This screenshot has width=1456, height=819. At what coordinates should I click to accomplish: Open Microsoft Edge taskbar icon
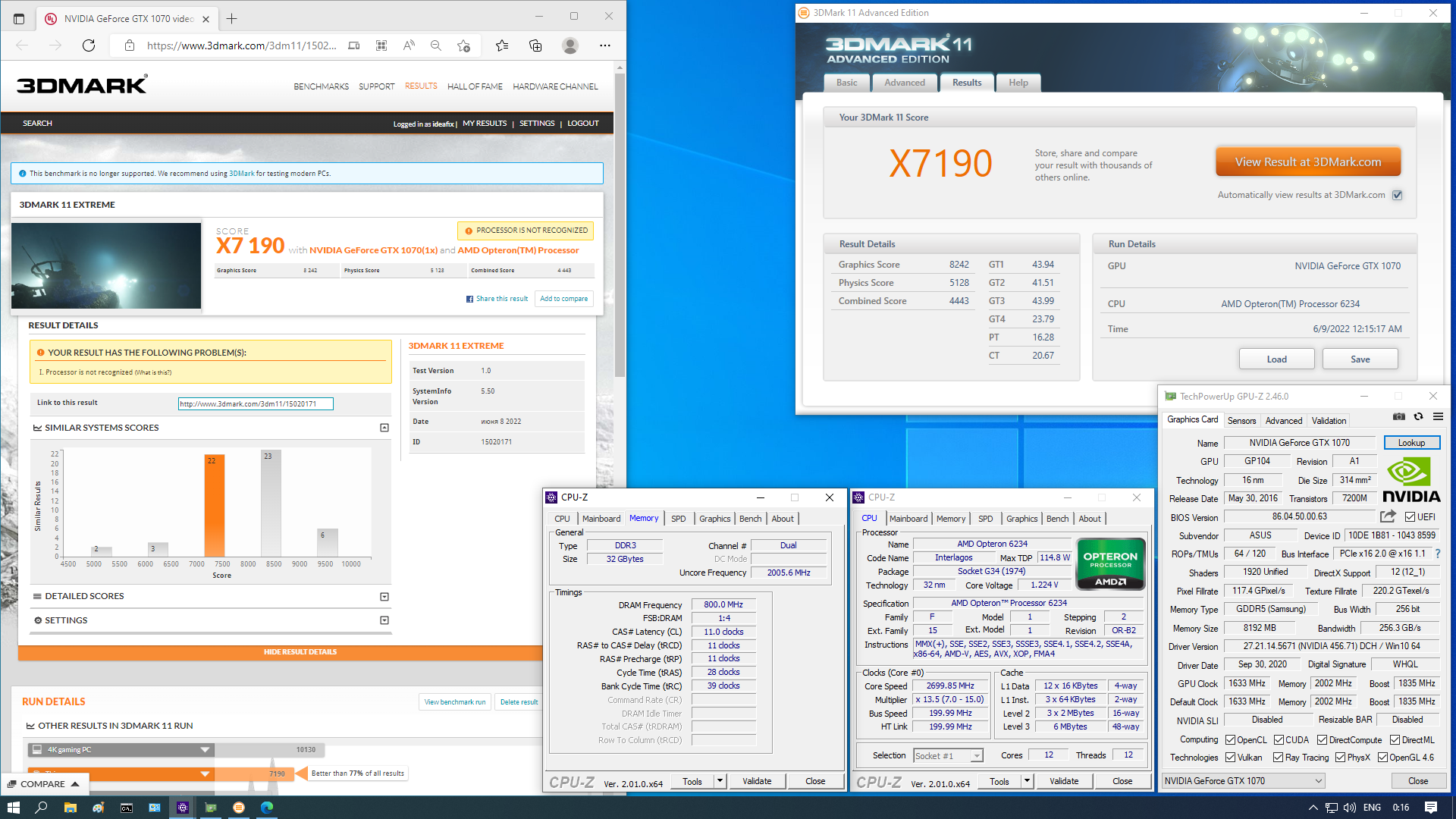coord(267,808)
